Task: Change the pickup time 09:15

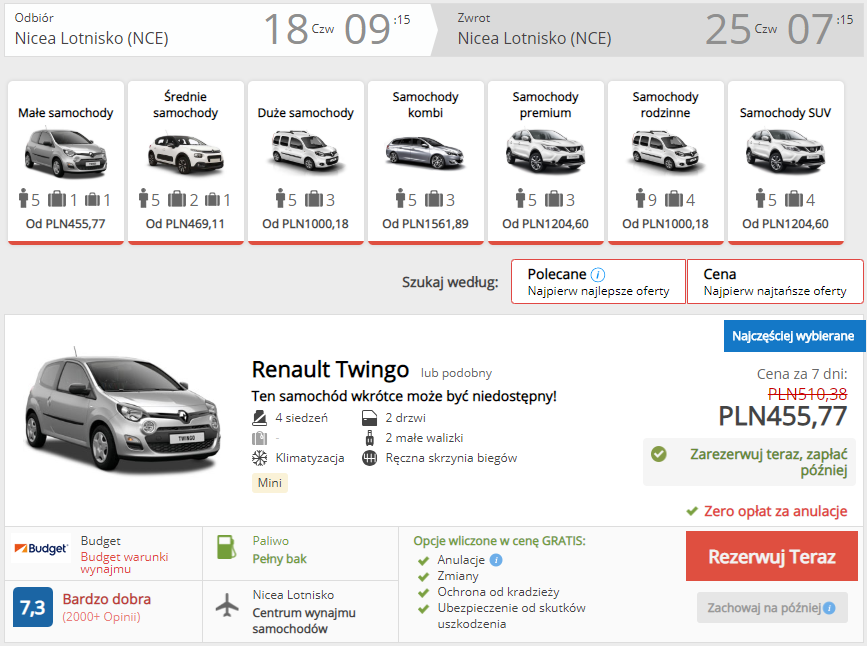Action: [x=377, y=29]
